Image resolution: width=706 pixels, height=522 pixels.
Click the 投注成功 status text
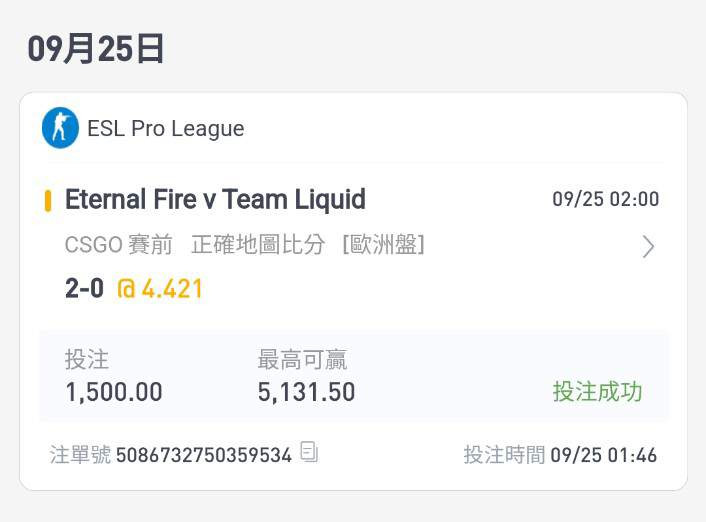tap(597, 391)
